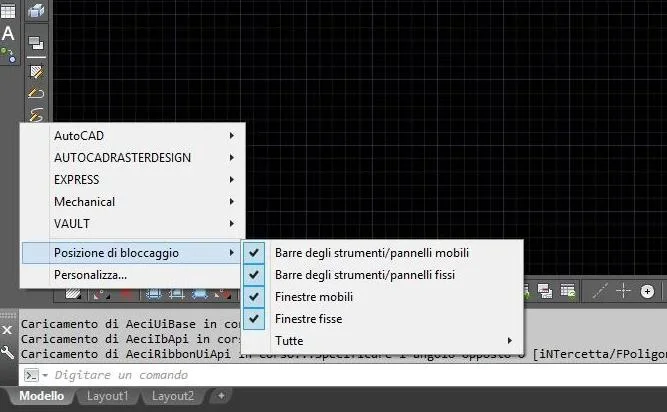Screen dimensions: 667x412
Task: Open EXPRESS toolbars submenu
Action: point(133,180)
